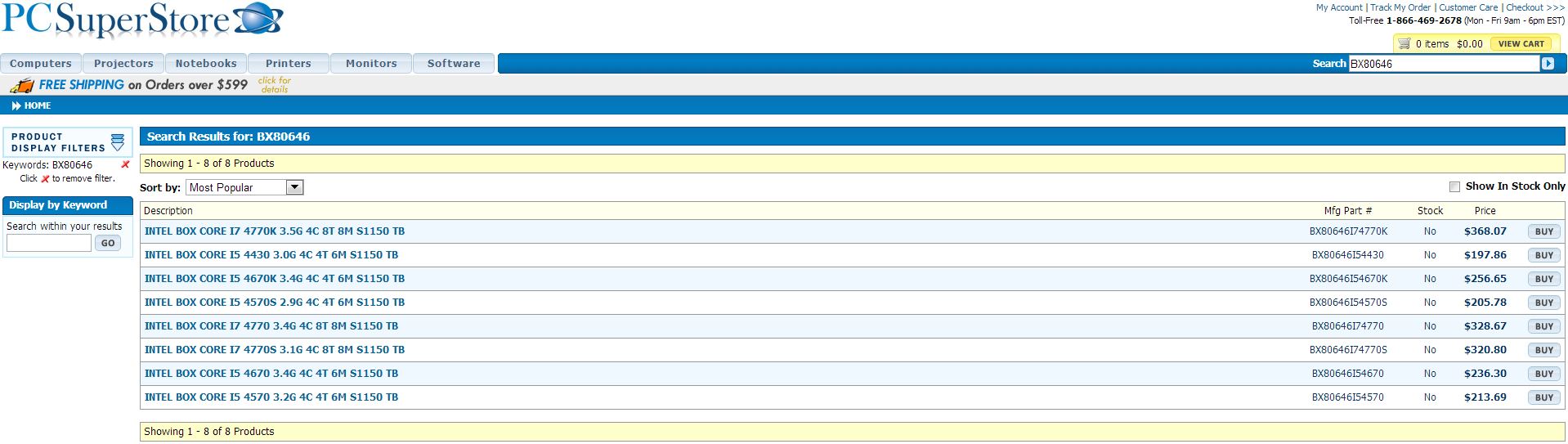Click part number BX80646I54430
Image resolution: width=1568 pixels, height=444 pixels.
point(1348,255)
